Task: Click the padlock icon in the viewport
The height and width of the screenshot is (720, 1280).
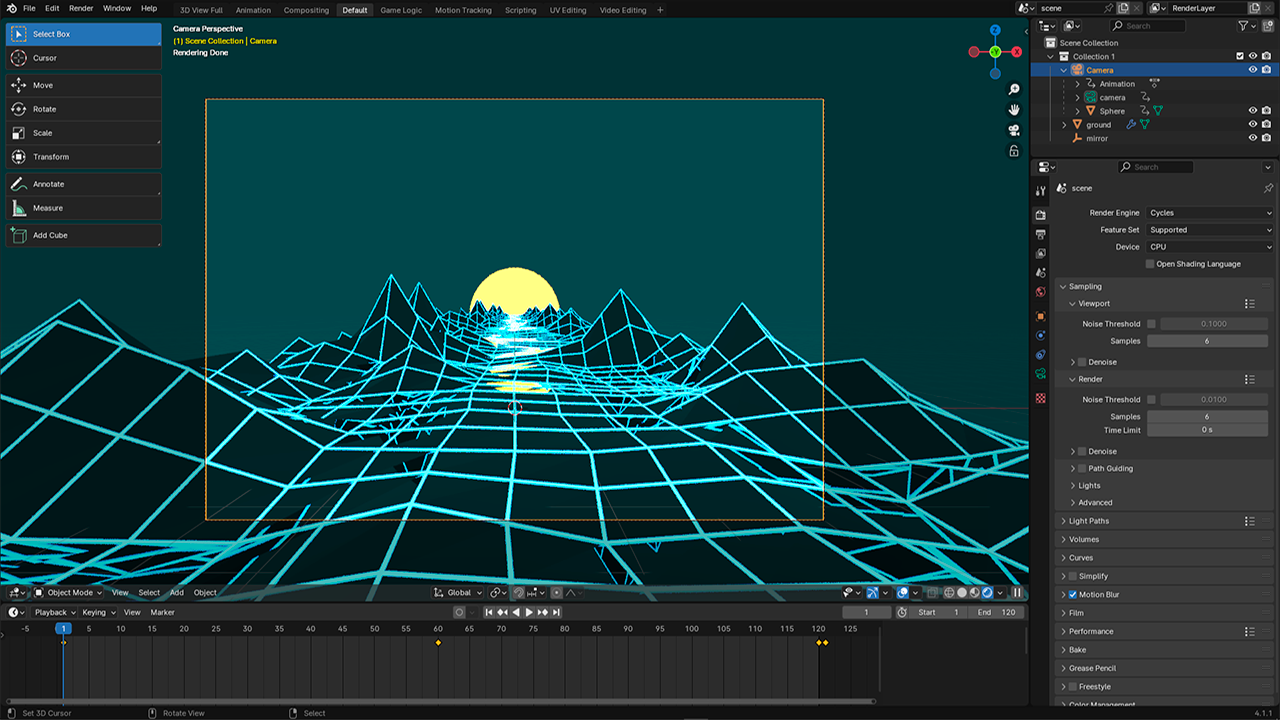Action: click(x=1014, y=151)
